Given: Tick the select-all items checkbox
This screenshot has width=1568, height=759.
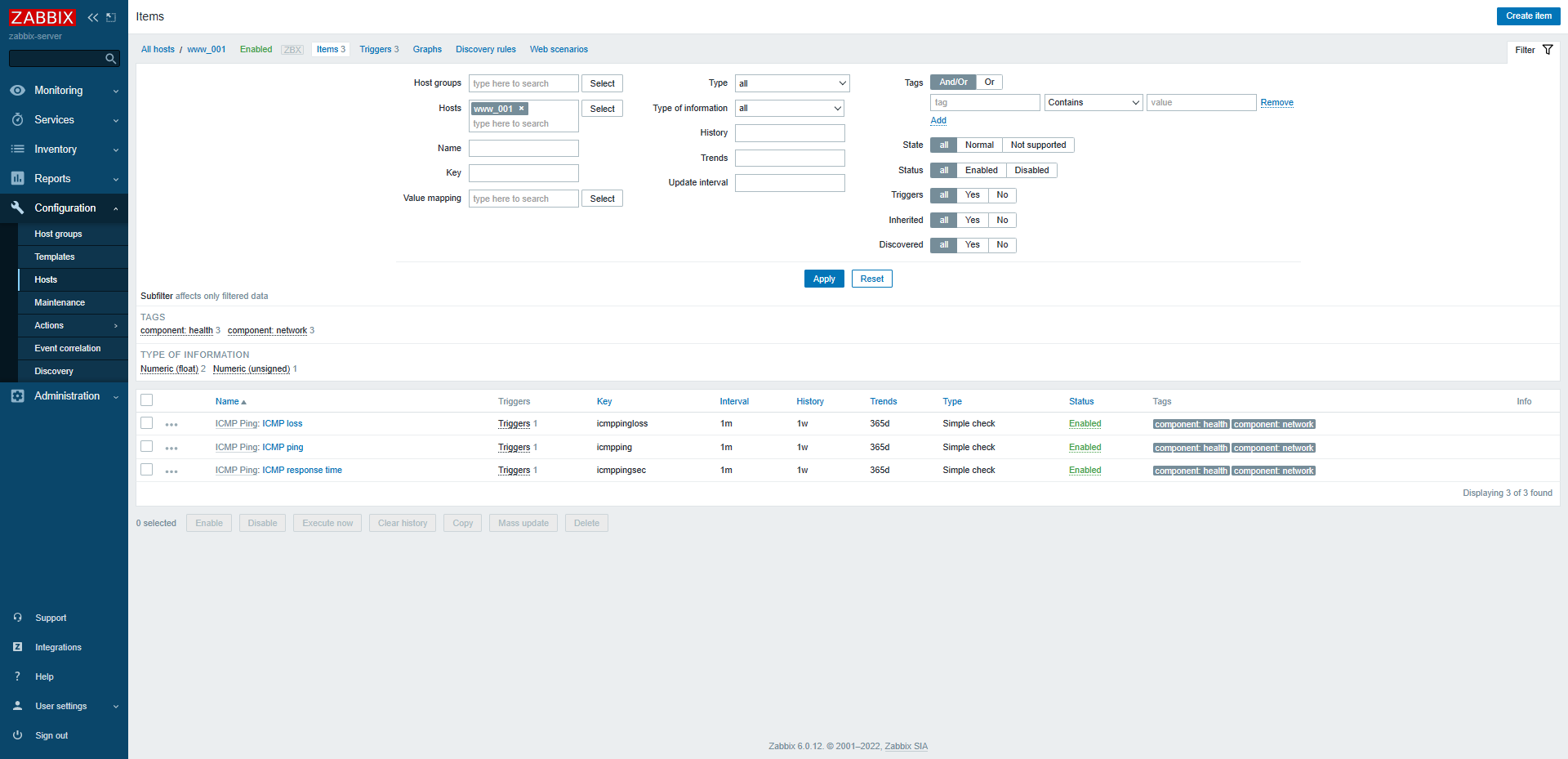Looking at the screenshot, I should [x=147, y=400].
